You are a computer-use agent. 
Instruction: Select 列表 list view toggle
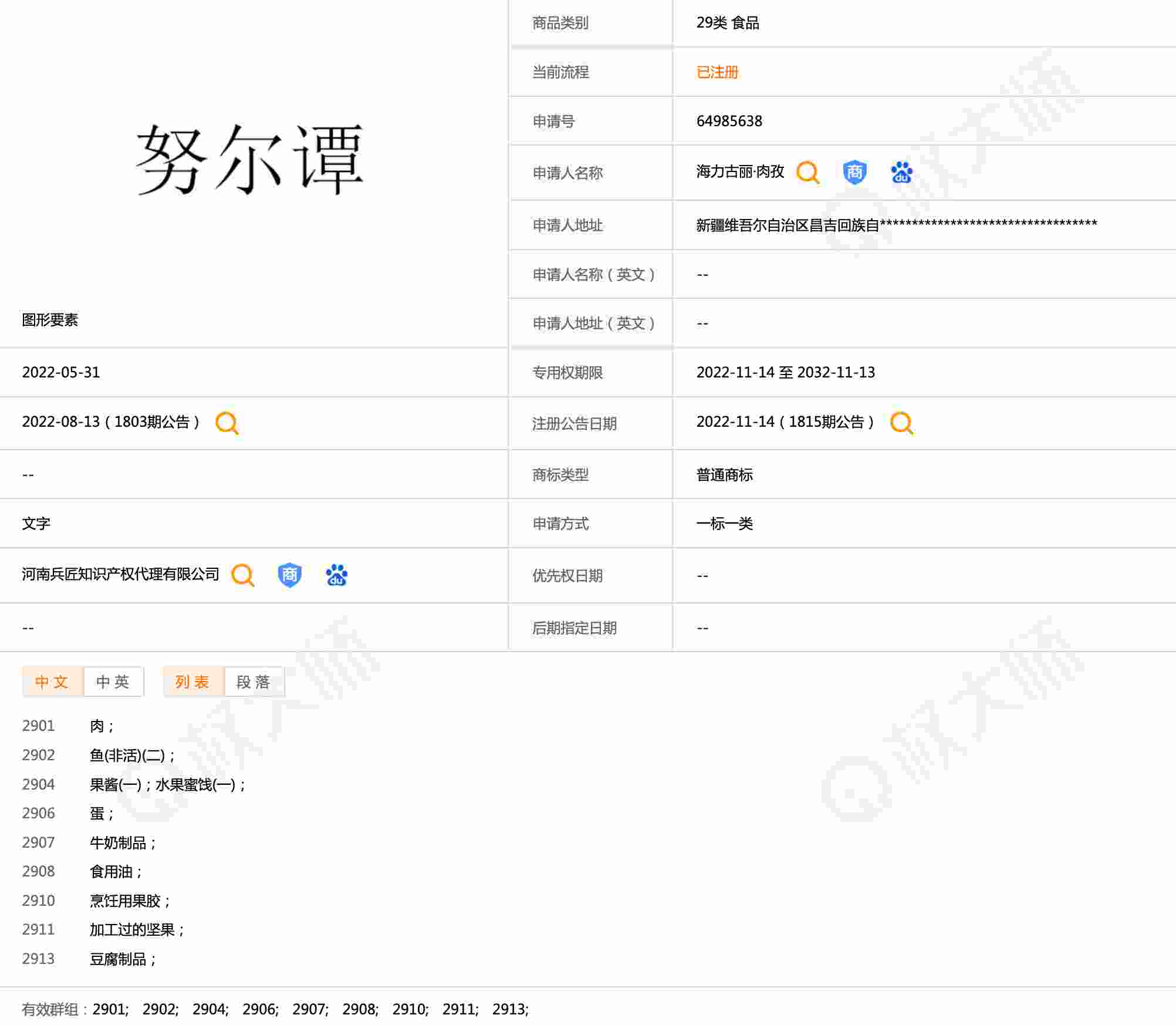tap(193, 682)
